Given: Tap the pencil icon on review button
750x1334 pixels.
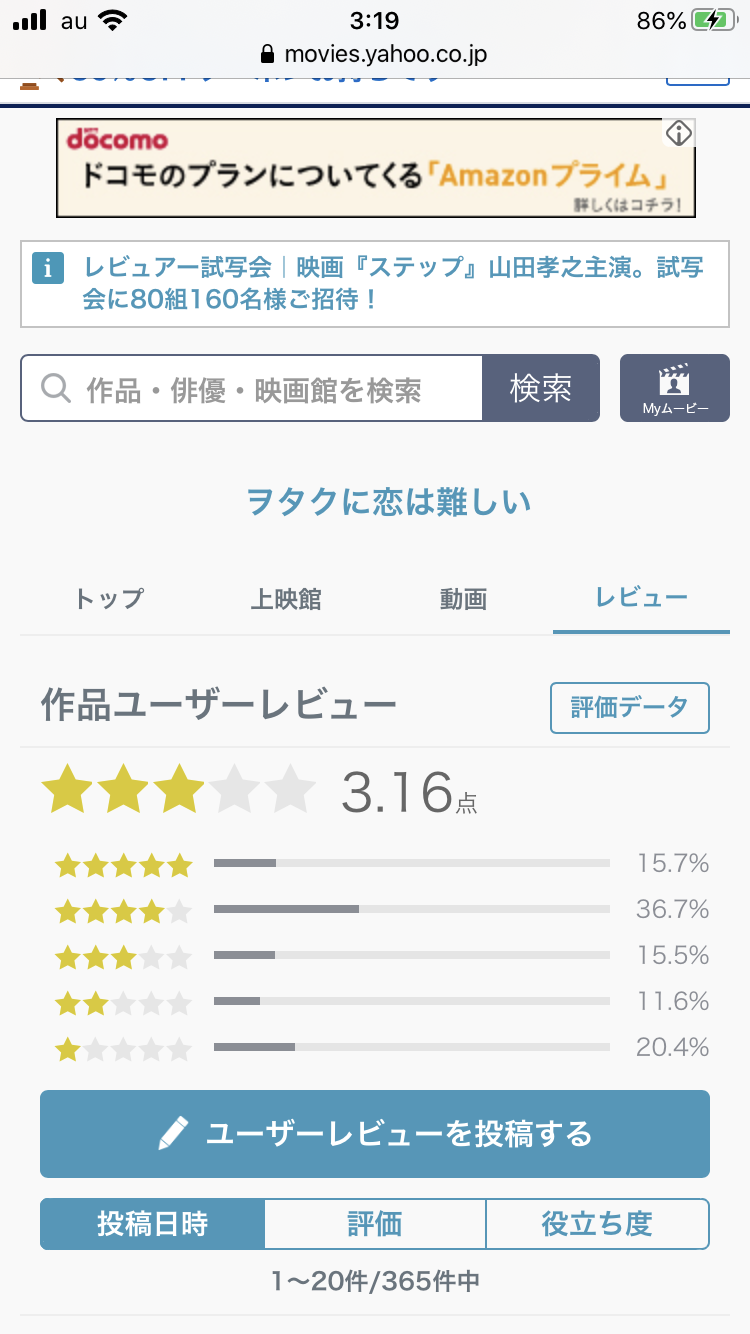Looking at the screenshot, I should [173, 1134].
